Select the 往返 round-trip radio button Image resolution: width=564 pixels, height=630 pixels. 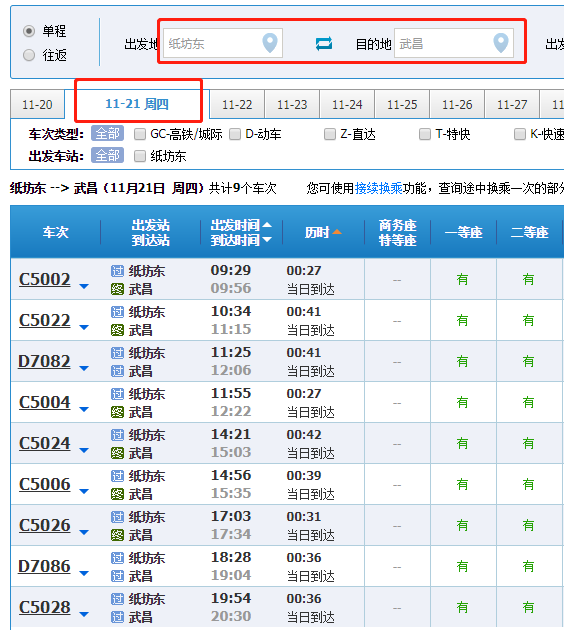[x=29, y=55]
